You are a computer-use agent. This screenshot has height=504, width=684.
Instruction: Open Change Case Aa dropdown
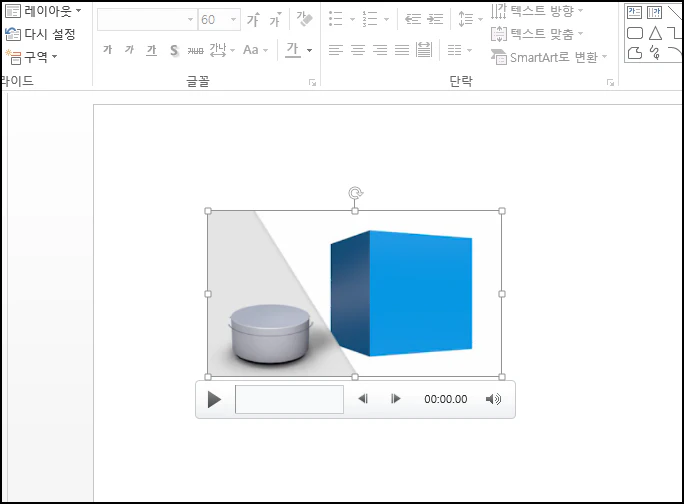coord(255,50)
